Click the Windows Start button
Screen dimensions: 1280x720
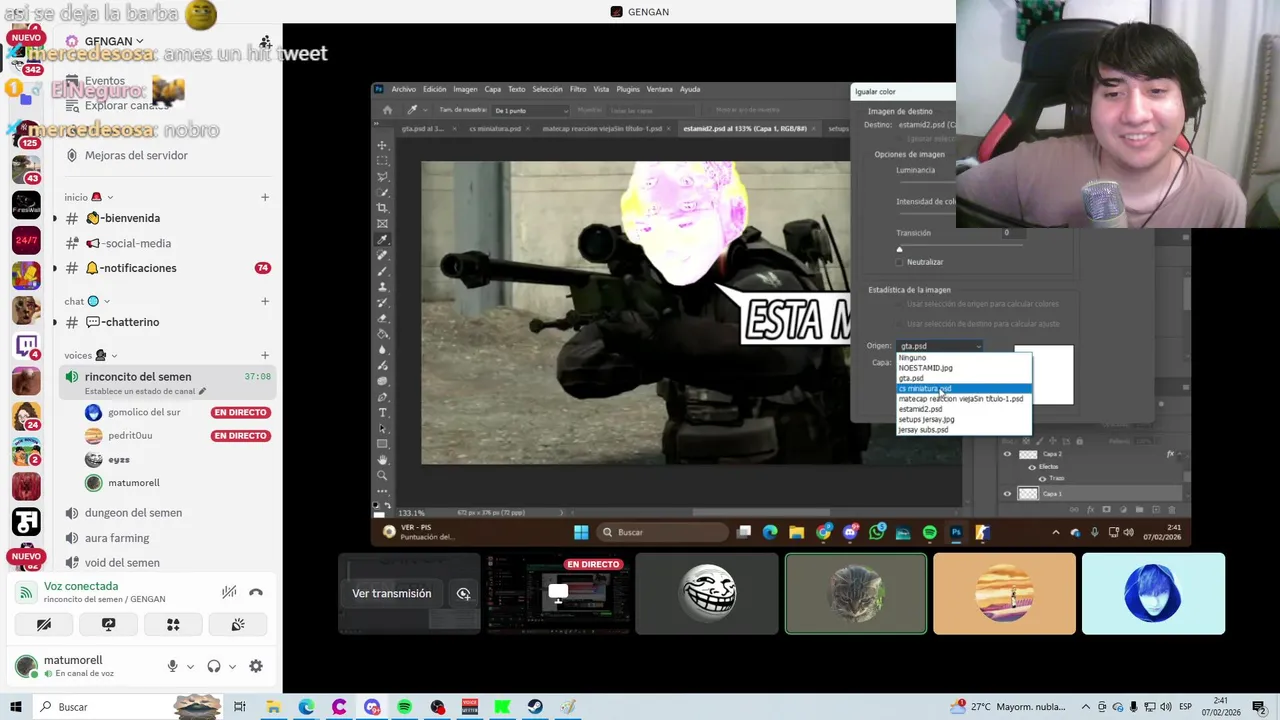click(16, 707)
